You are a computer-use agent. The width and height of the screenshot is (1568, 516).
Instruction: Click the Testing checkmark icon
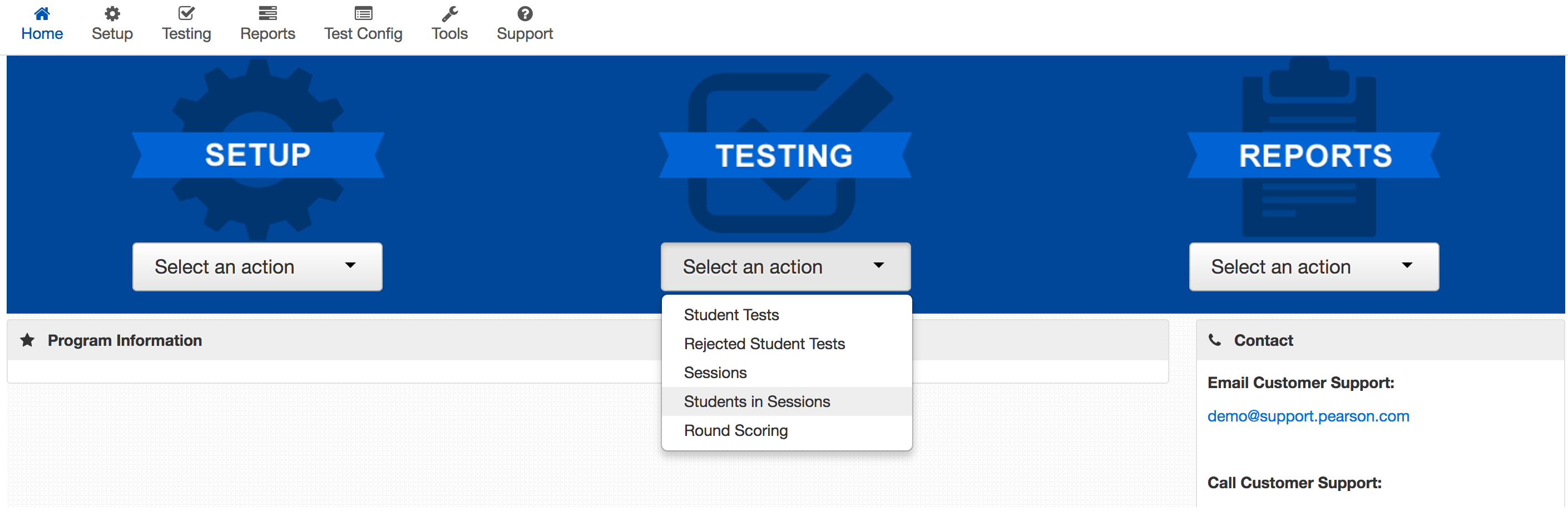186,13
